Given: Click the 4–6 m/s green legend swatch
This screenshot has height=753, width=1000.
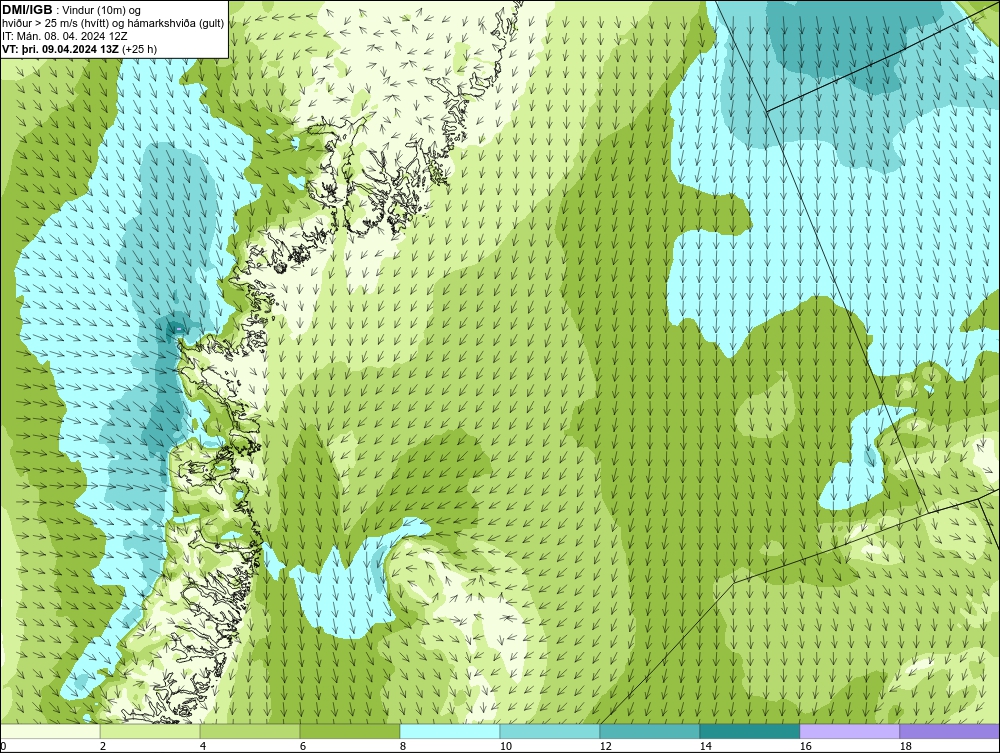Looking at the screenshot, I should click(250, 731).
